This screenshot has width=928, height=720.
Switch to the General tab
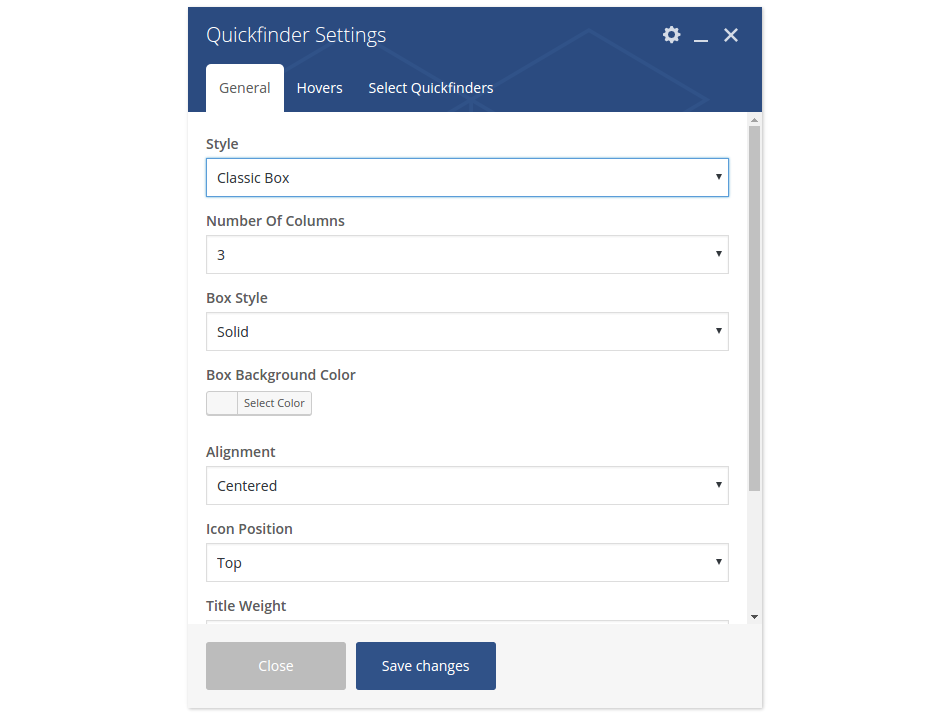coord(244,88)
